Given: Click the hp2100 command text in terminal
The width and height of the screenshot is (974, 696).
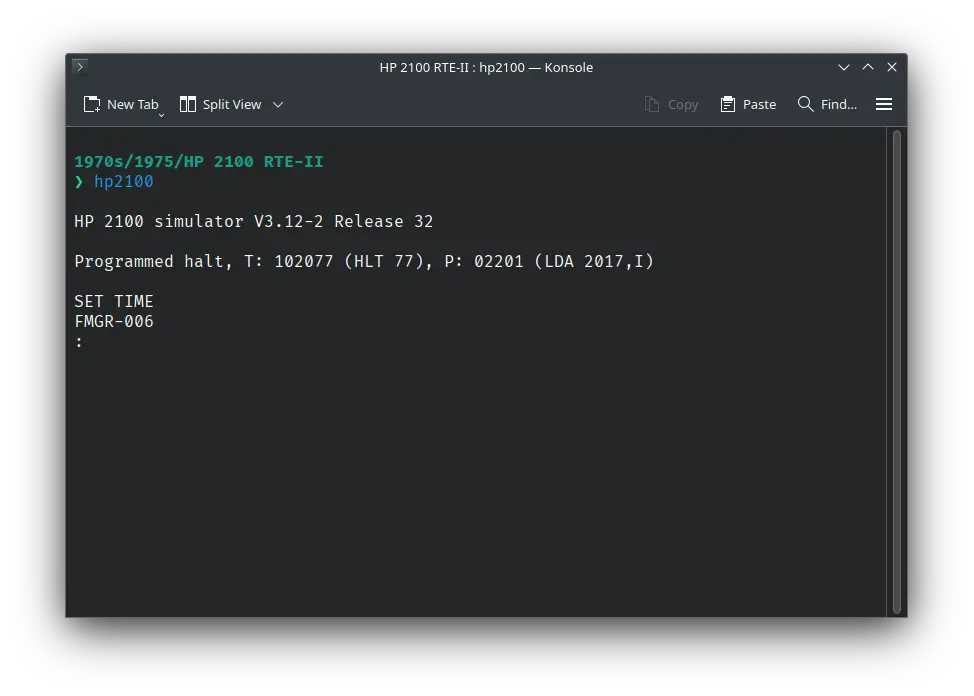Looking at the screenshot, I should coord(124,181).
